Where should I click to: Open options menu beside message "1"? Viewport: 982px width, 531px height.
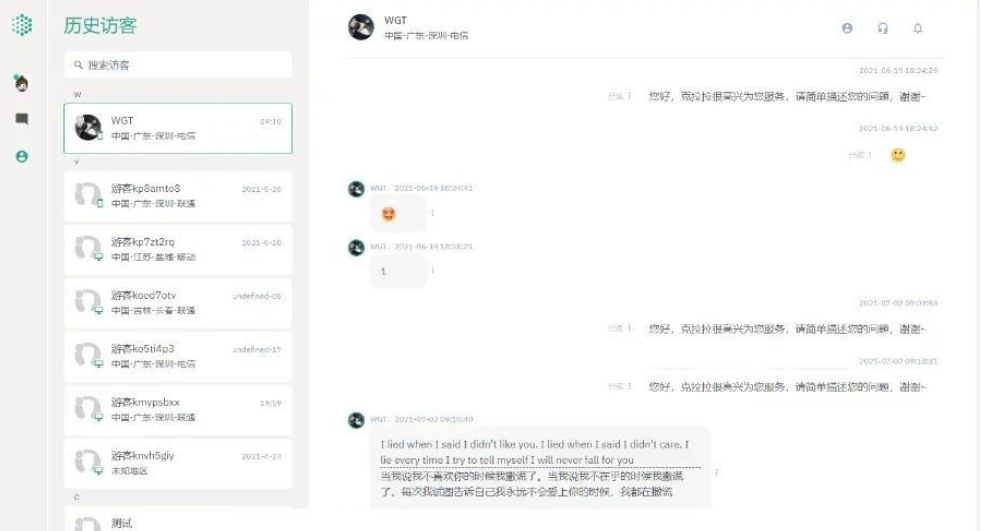tap(433, 271)
